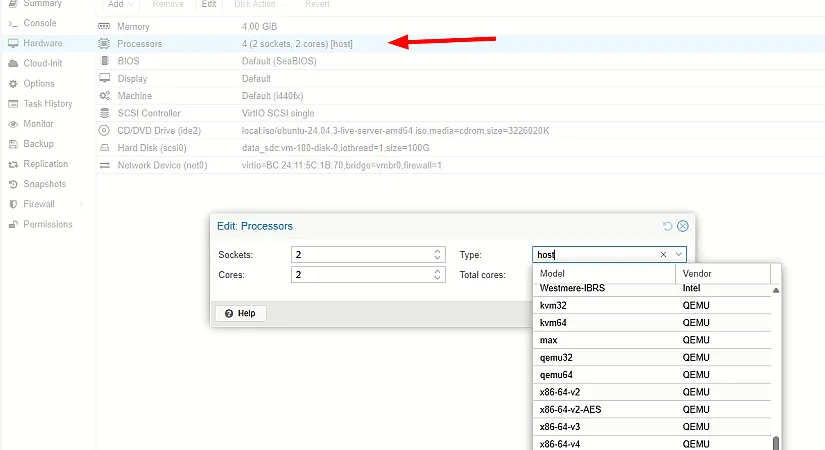Viewport: 825px width, 450px height.
Task: Open the Replication section
Action: (x=45, y=164)
